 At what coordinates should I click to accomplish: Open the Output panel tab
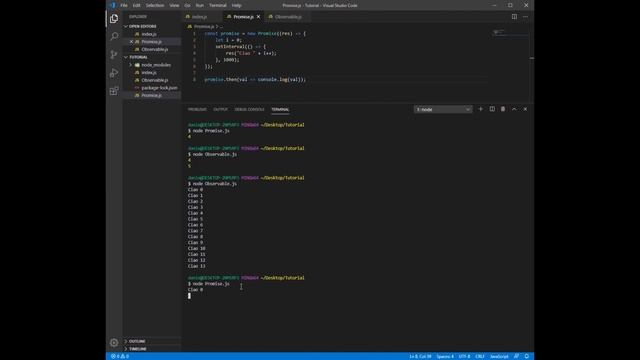pos(220,109)
